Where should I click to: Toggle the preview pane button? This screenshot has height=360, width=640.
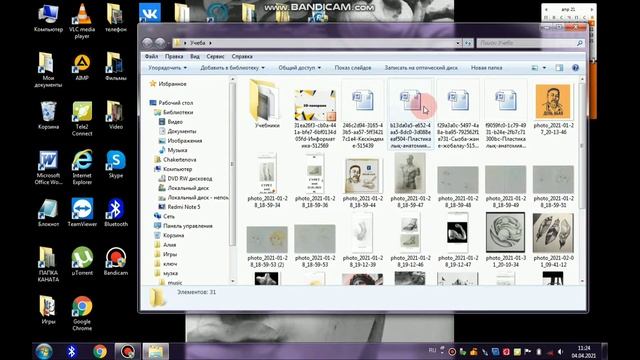click(x=559, y=68)
